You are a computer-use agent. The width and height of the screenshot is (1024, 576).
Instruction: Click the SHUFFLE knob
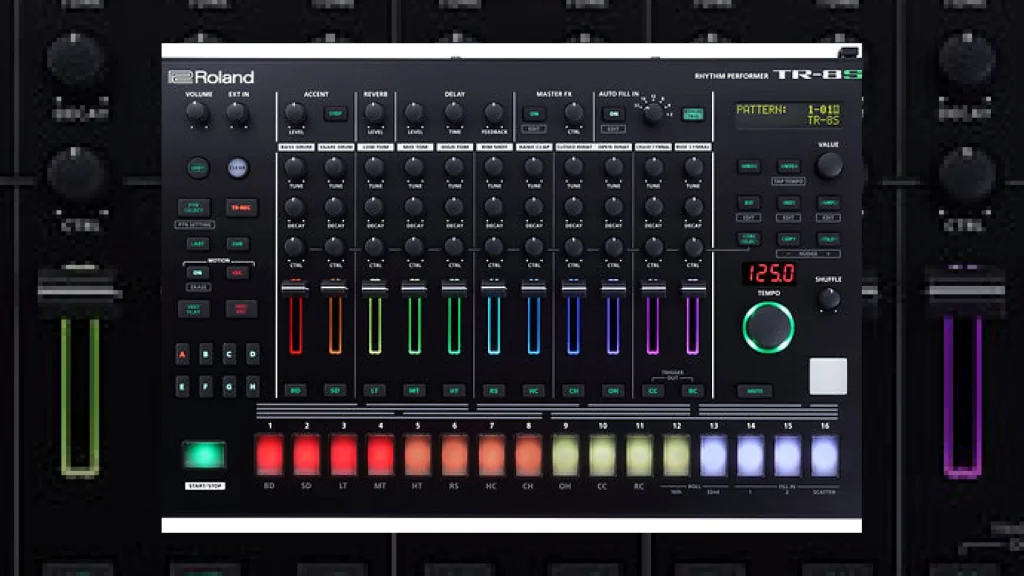click(829, 298)
